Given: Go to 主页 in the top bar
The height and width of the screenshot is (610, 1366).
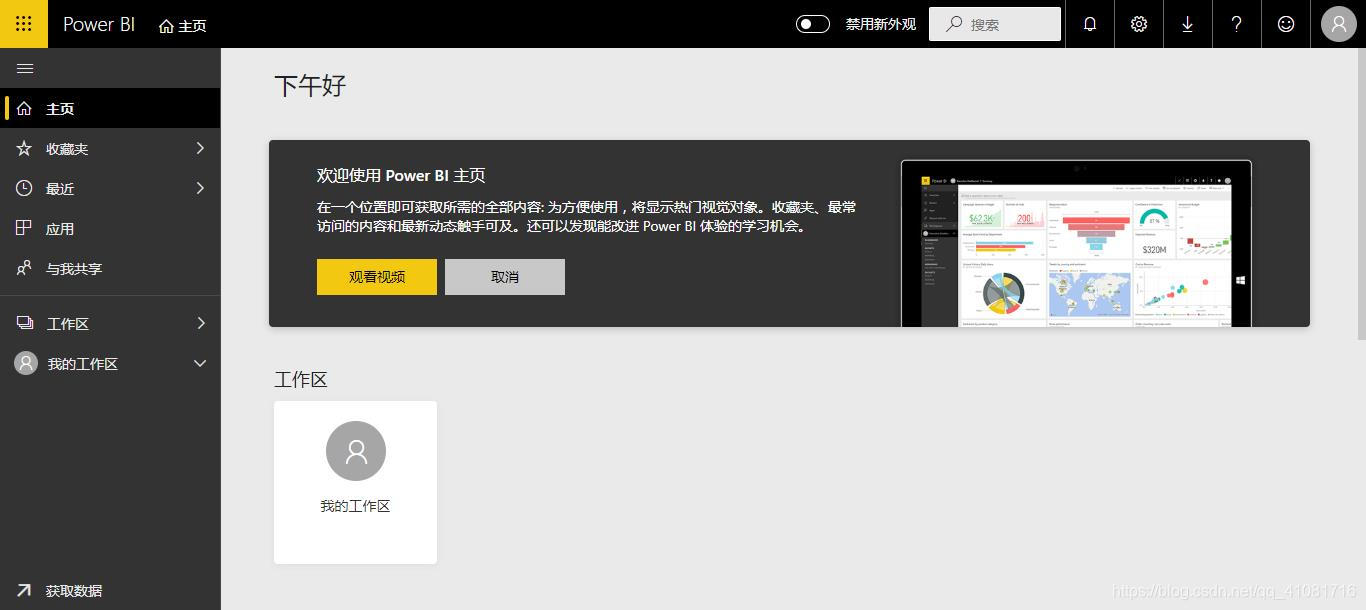Looking at the screenshot, I should pyautogui.click(x=183, y=25).
